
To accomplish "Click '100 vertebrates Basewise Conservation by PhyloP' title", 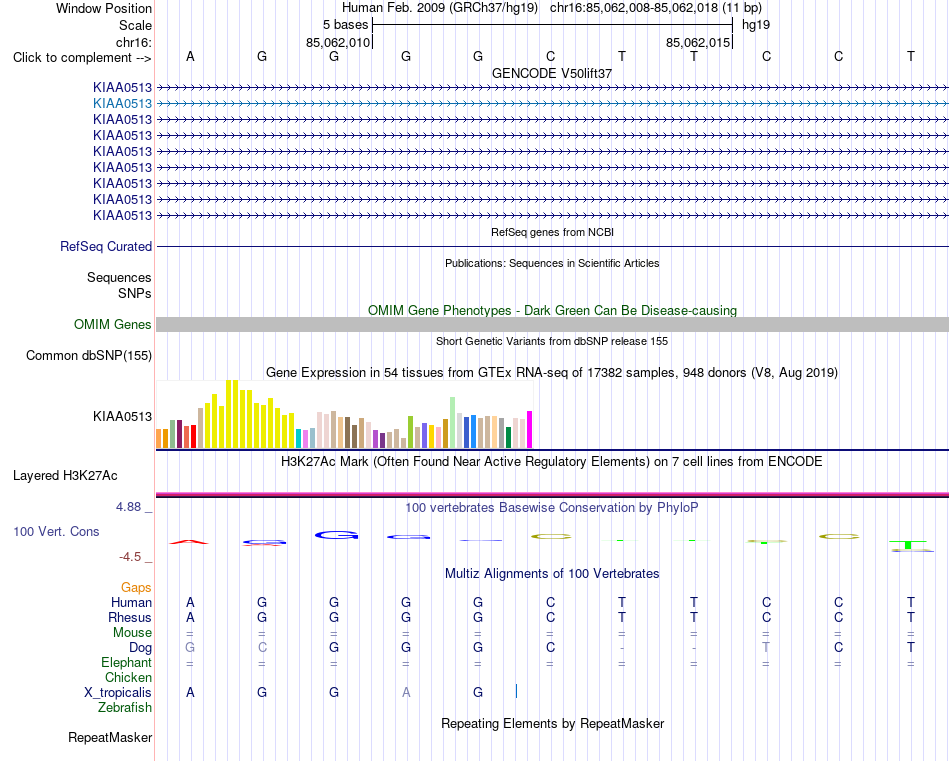I will click(x=552, y=507).
